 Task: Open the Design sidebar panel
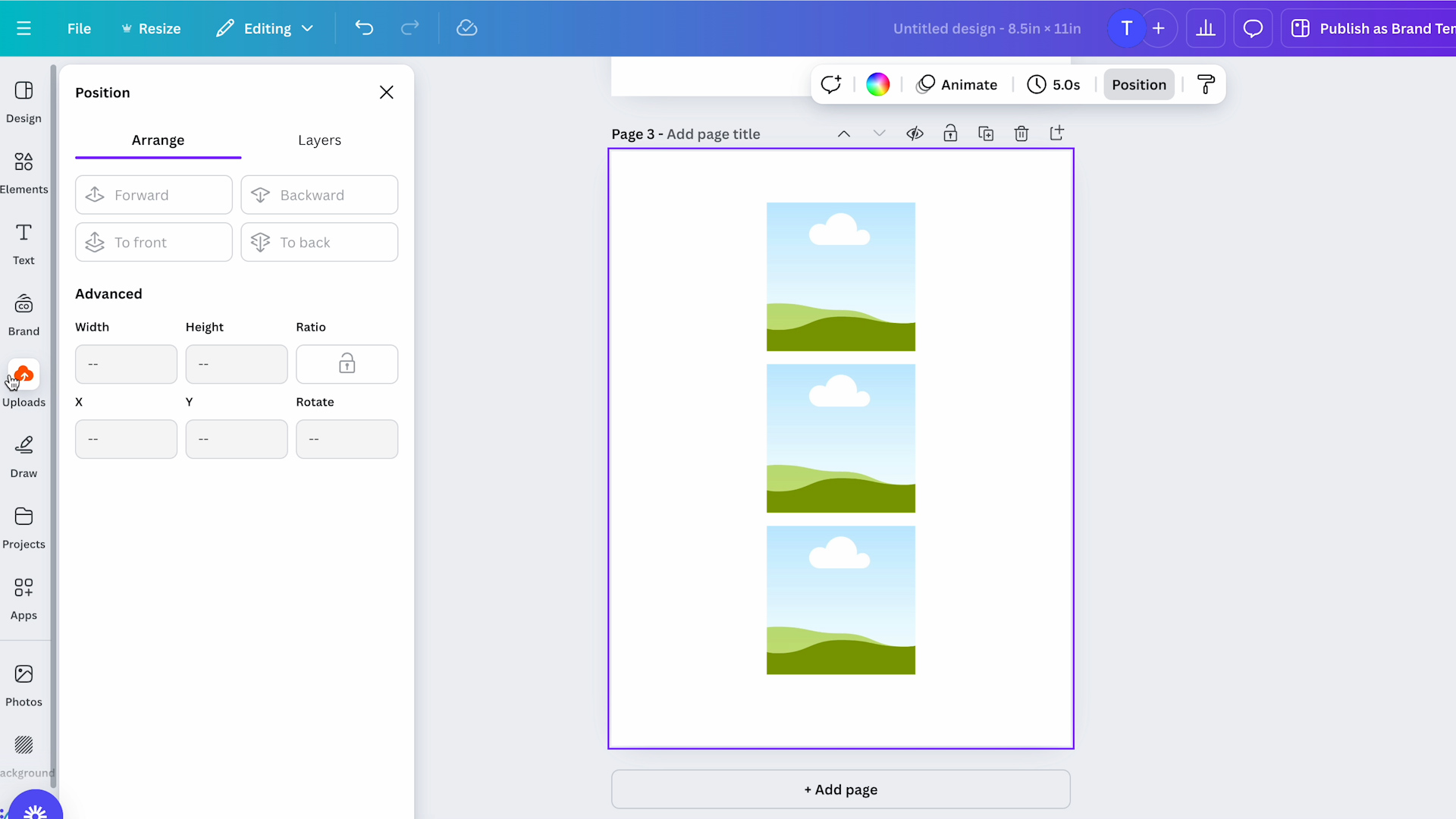(24, 102)
